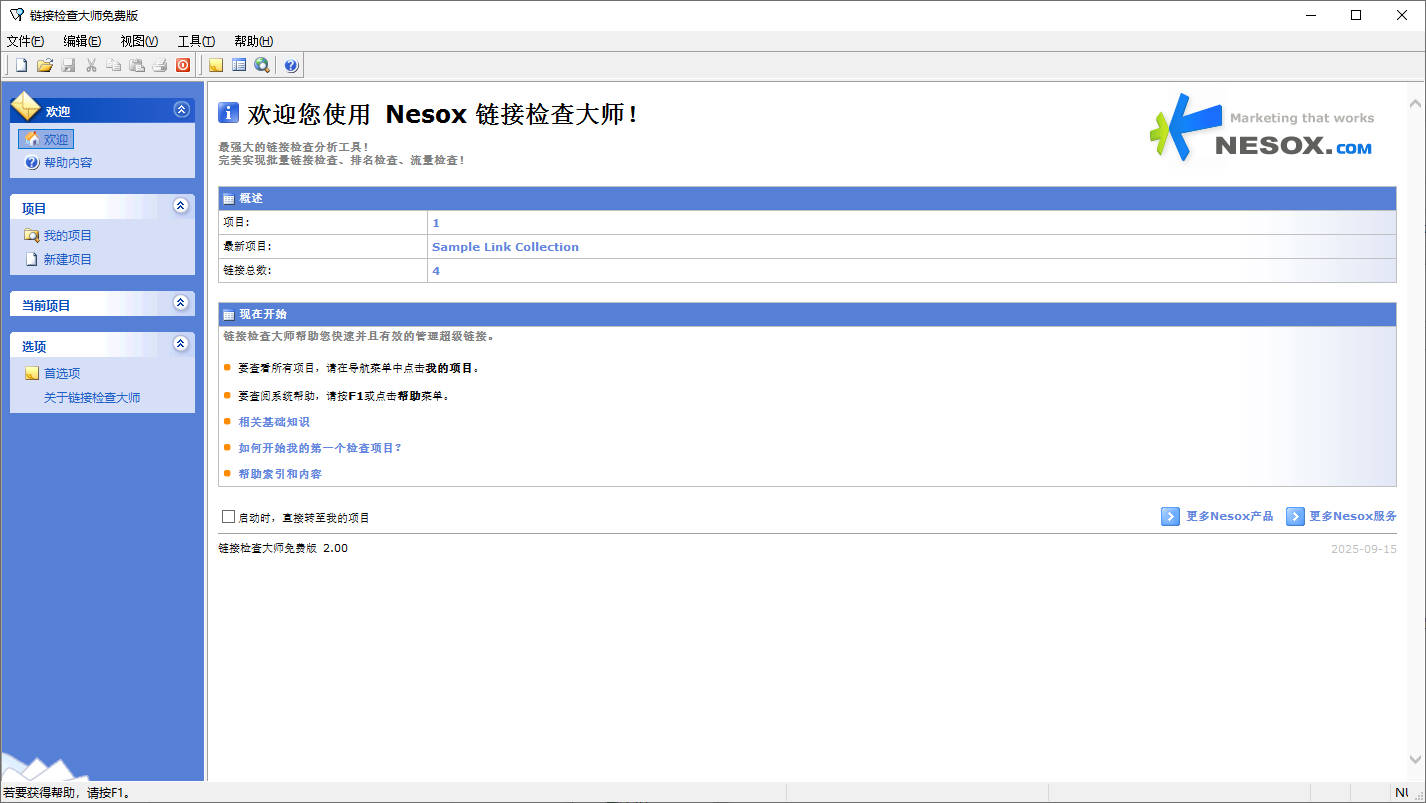Image resolution: width=1426 pixels, height=803 pixels.
Task: Click the yellow note Preferences toolbar icon
Action: 215,66
